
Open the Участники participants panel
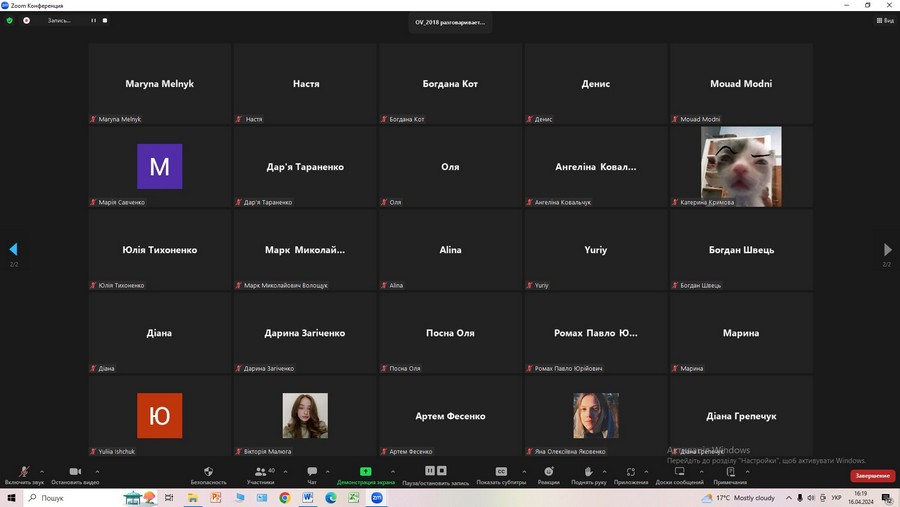click(260, 472)
